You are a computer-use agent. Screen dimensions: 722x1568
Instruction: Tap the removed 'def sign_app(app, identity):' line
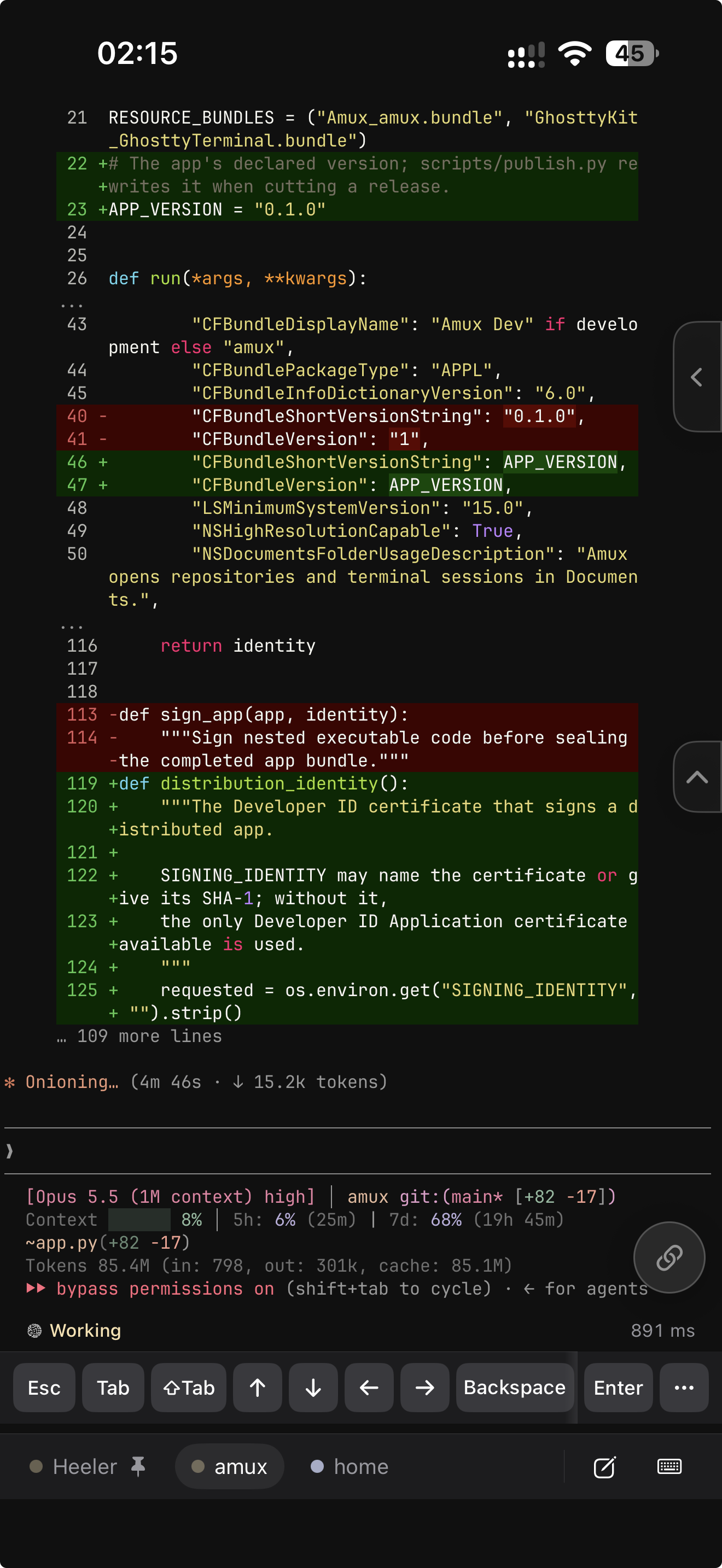[x=264, y=714]
